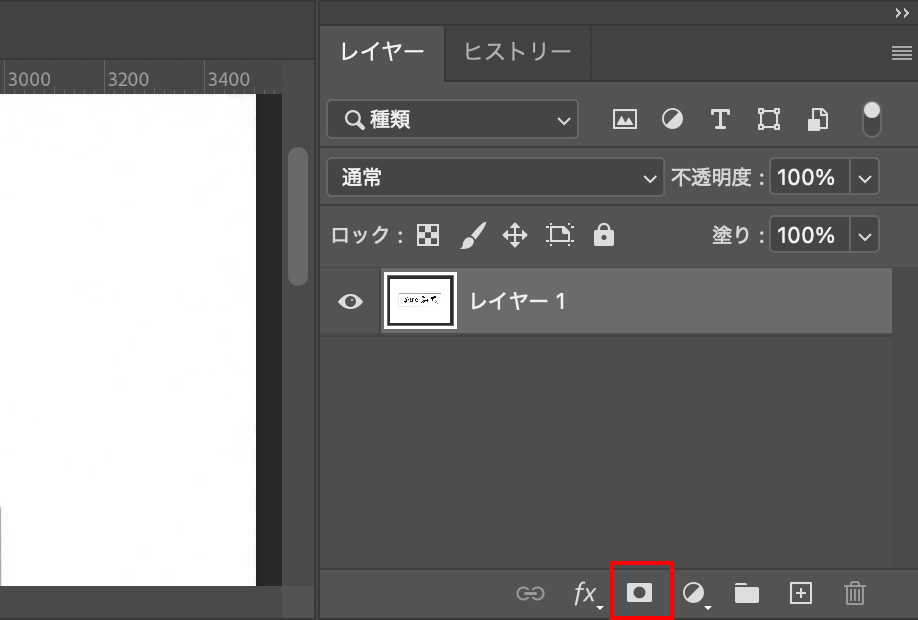Toggle lock transparent pixels
The height and width of the screenshot is (620, 918).
pyautogui.click(x=428, y=236)
